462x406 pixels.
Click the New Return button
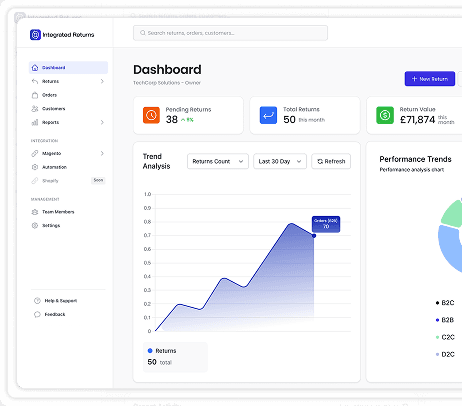430,79
